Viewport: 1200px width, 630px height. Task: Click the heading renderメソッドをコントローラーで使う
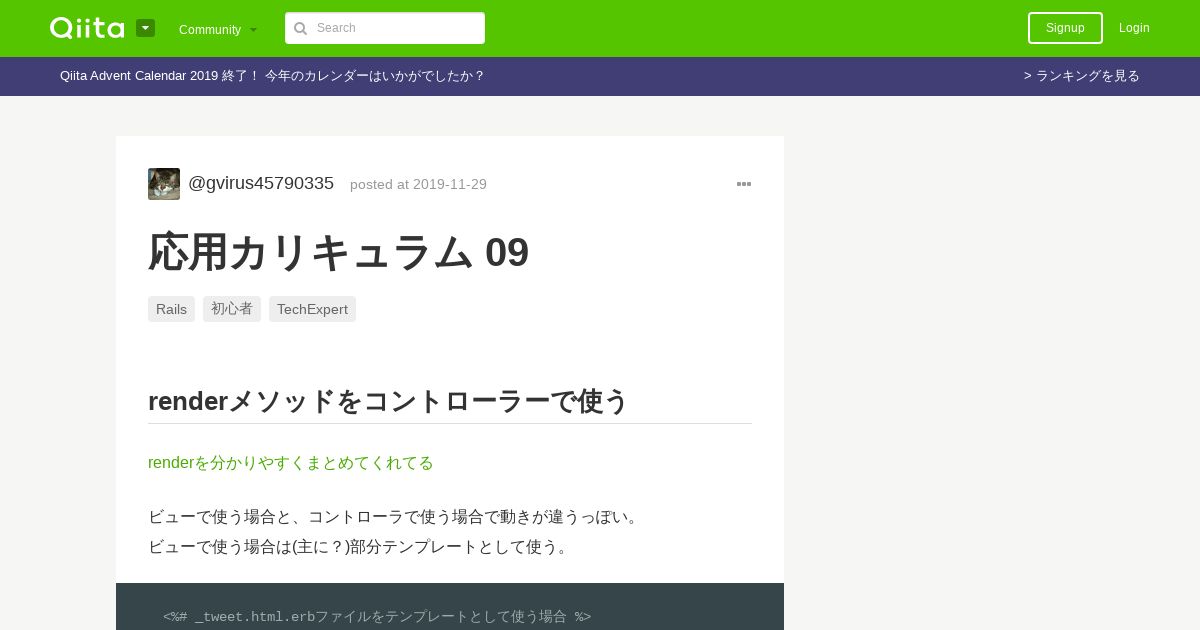pos(388,401)
